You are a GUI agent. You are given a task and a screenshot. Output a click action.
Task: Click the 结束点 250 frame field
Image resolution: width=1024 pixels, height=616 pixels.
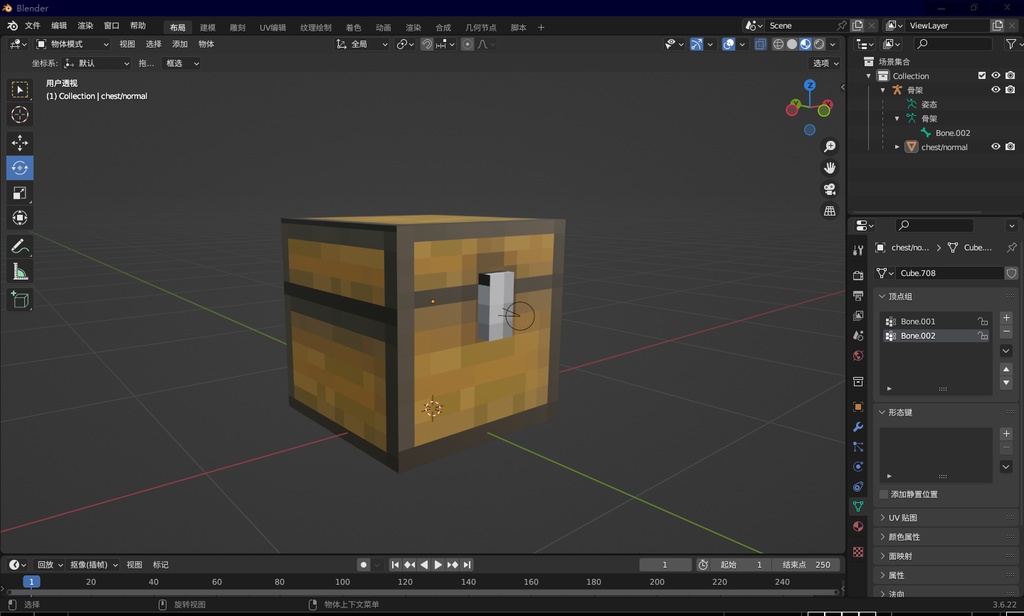[x=807, y=564]
